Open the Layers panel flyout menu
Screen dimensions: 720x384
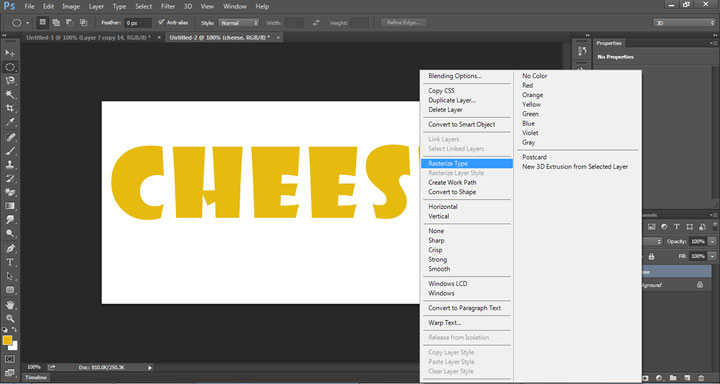tap(715, 215)
